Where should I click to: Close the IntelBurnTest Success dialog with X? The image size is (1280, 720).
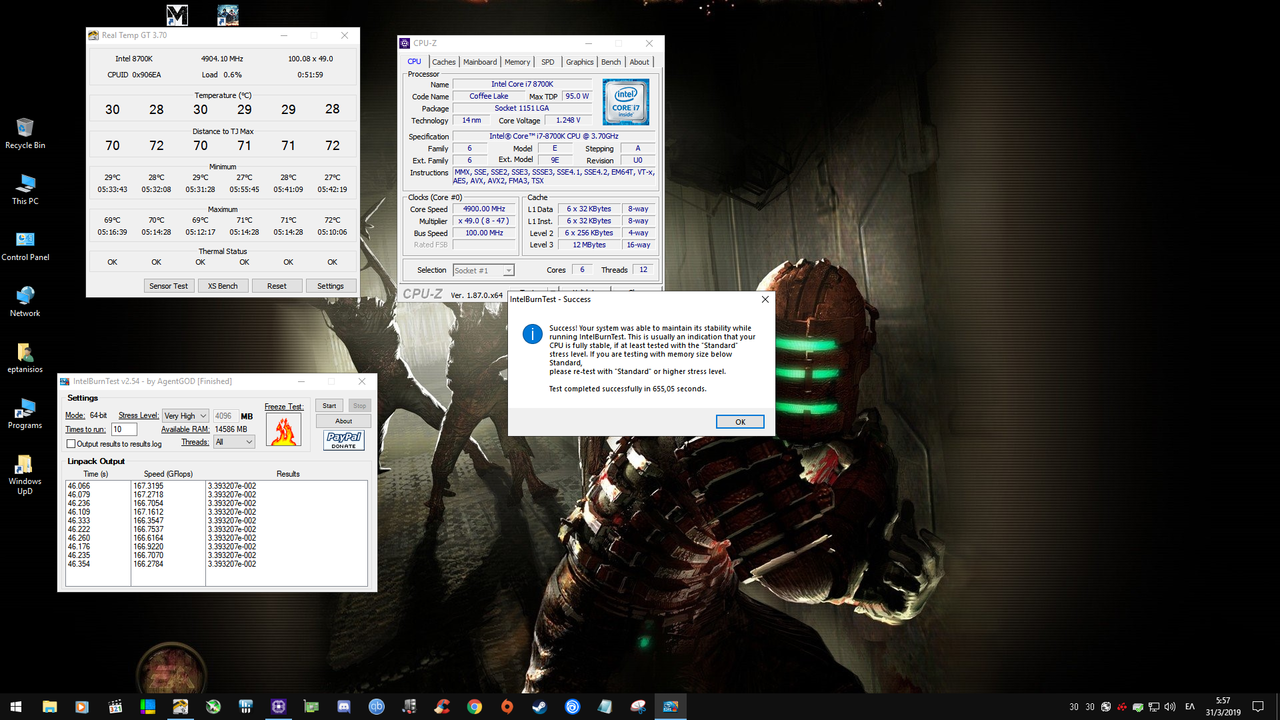(765, 299)
